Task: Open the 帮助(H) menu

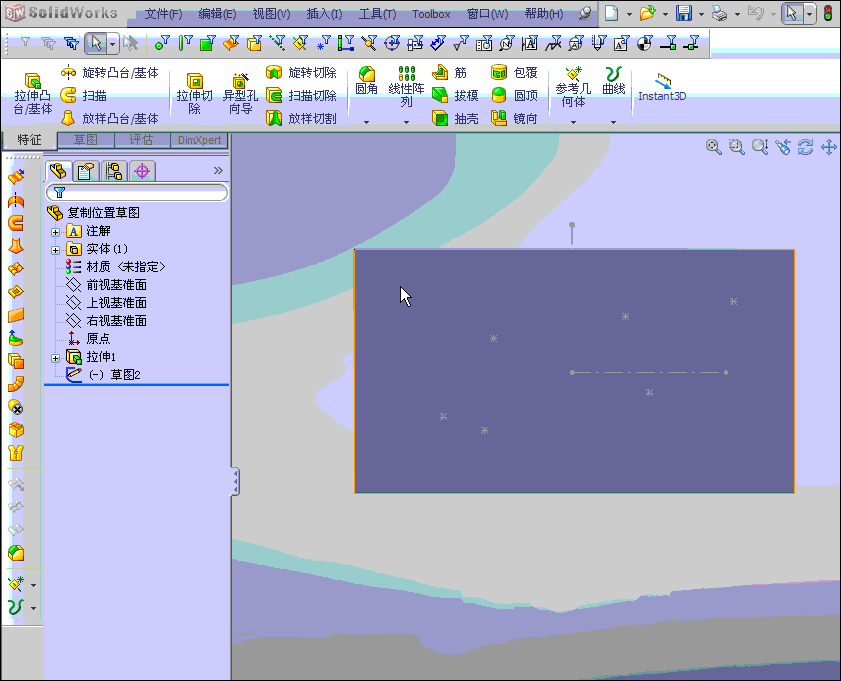Action: pyautogui.click(x=543, y=14)
